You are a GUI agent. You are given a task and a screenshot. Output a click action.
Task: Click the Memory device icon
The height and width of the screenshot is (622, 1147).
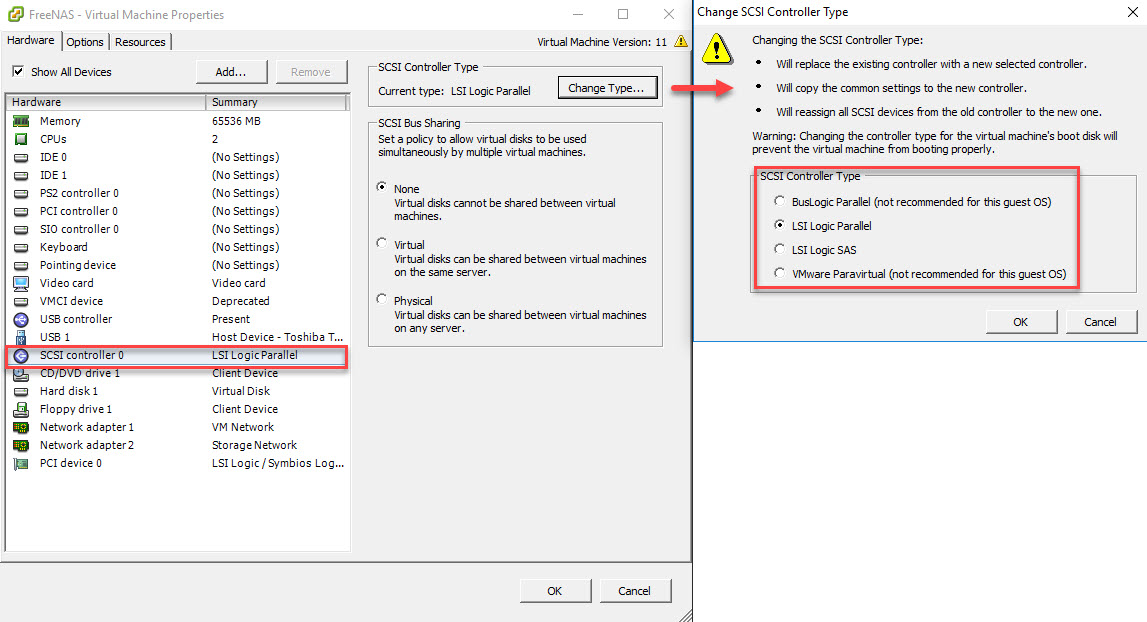(21, 121)
